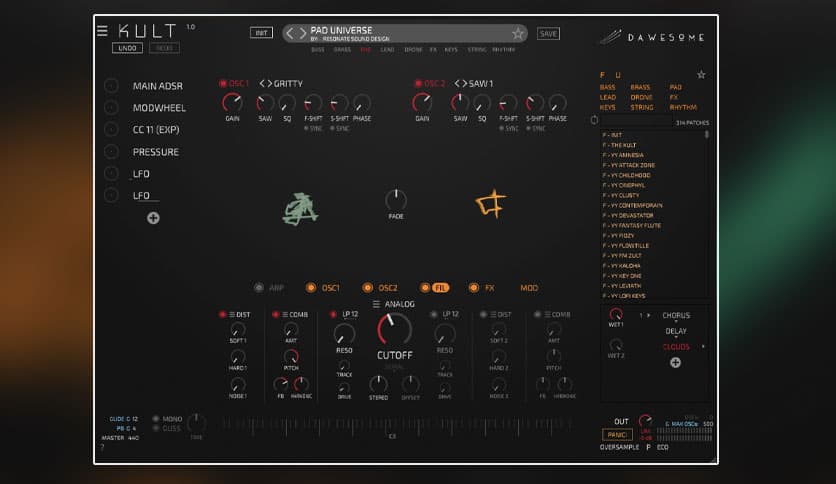This screenshot has height=484, width=836.
Task: Switch to the MOD tab
Action: [529, 288]
